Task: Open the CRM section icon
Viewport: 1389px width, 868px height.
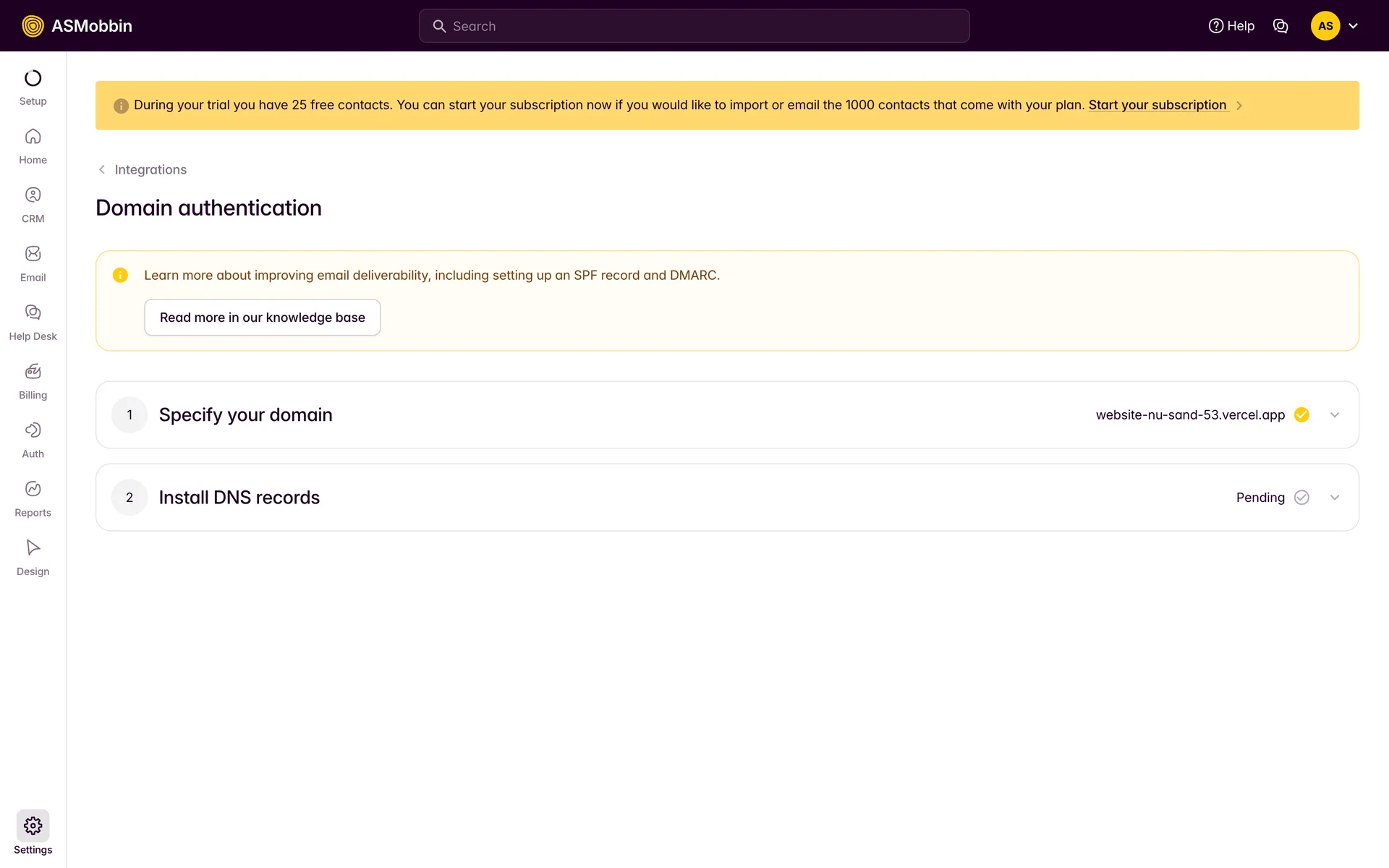Action: tap(33, 195)
